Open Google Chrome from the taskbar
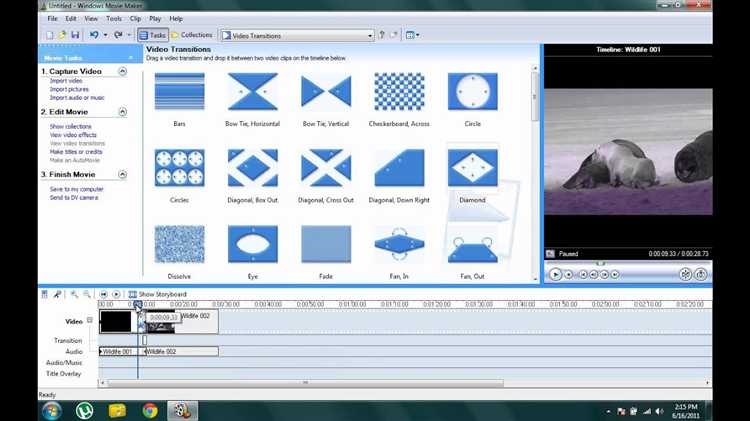This screenshot has width=750, height=421. coord(150,410)
